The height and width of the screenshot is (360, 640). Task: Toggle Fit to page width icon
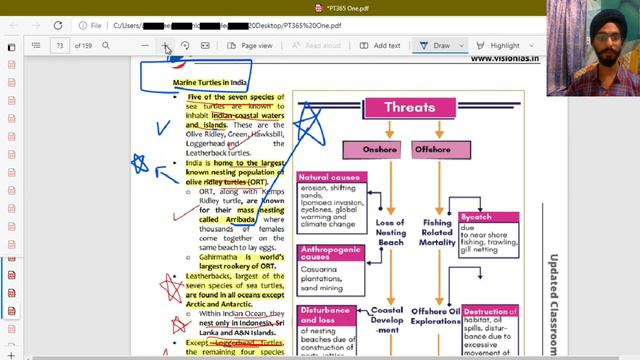point(205,46)
